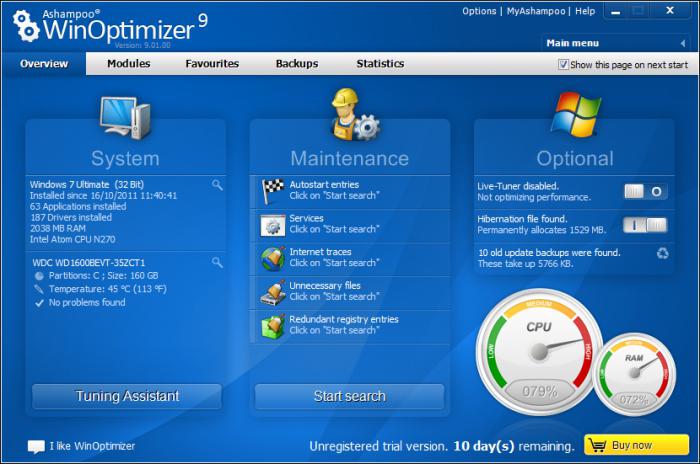Click the checkered flag Autostart entries icon
The height and width of the screenshot is (464, 700).
point(273,191)
